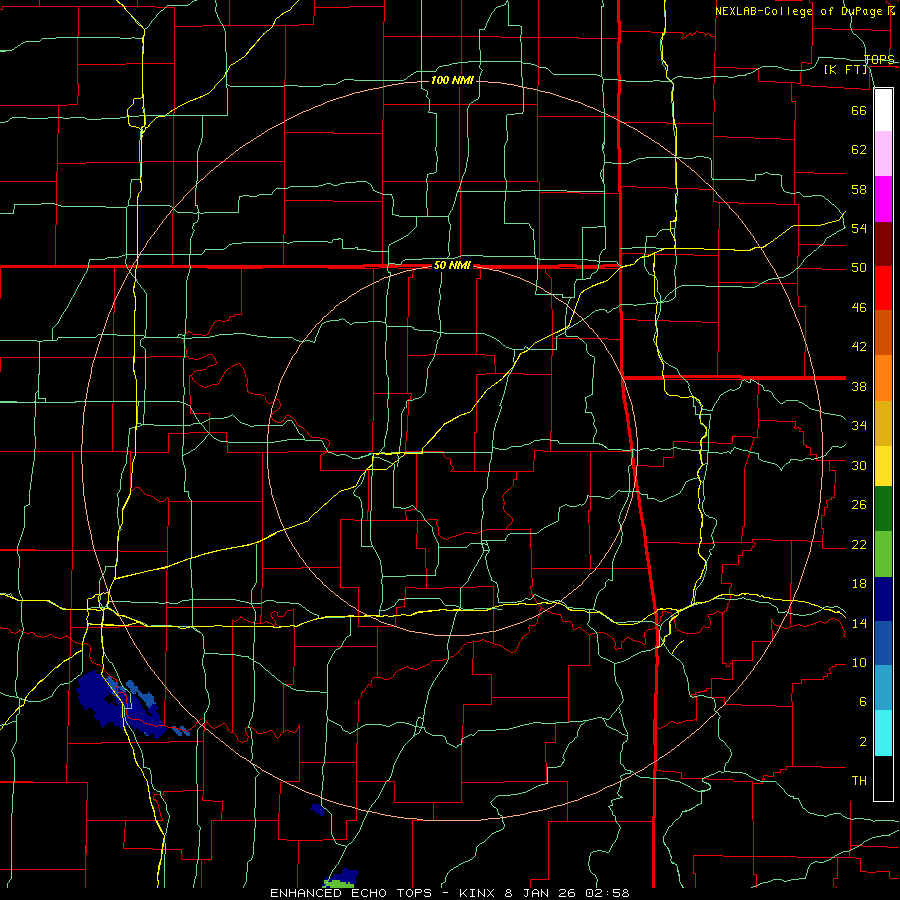Click the legend value '26'
This screenshot has height=900, width=900.
tap(859, 505)
